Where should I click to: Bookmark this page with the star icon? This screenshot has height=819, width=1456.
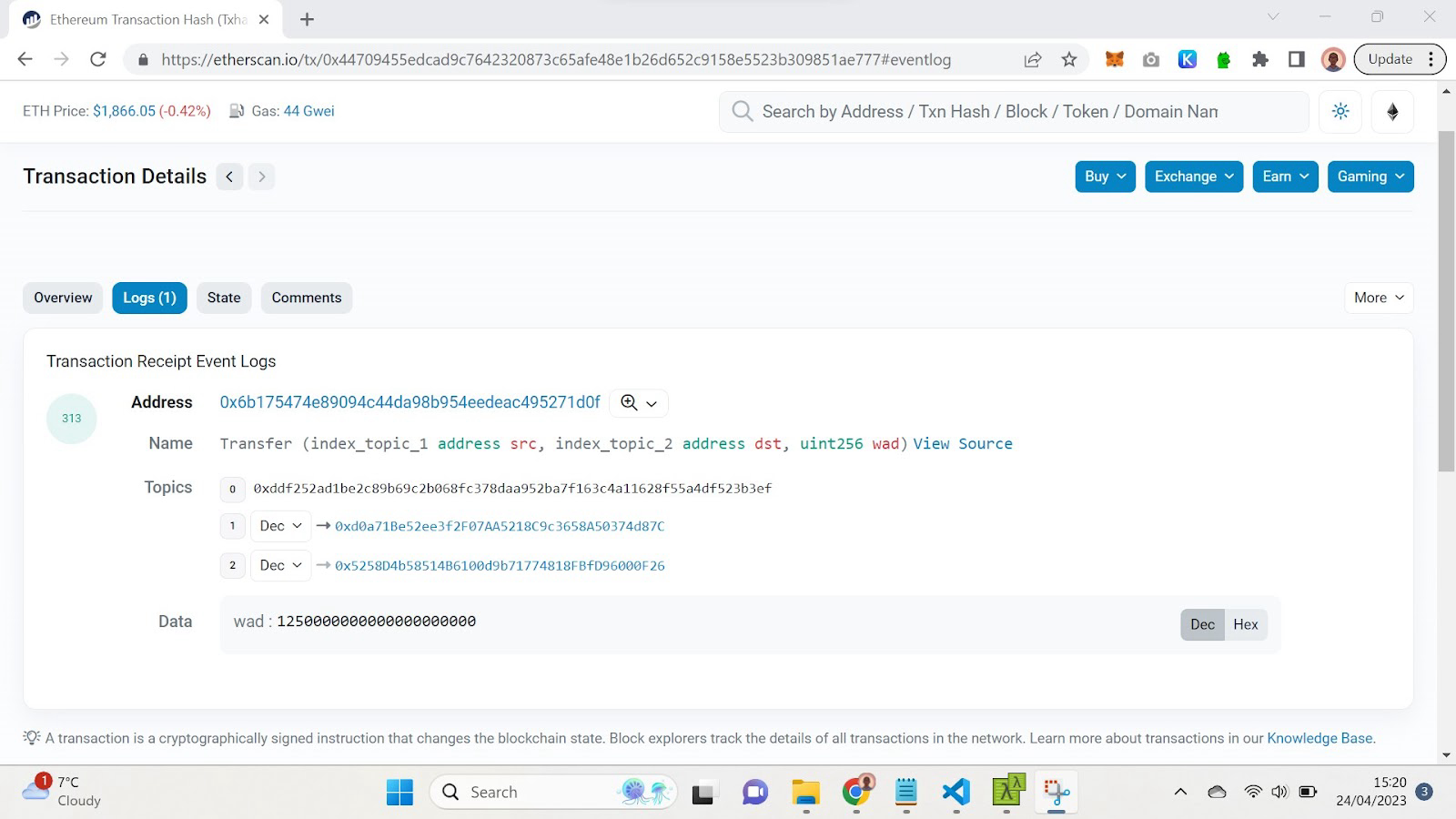pos(1069,59)
